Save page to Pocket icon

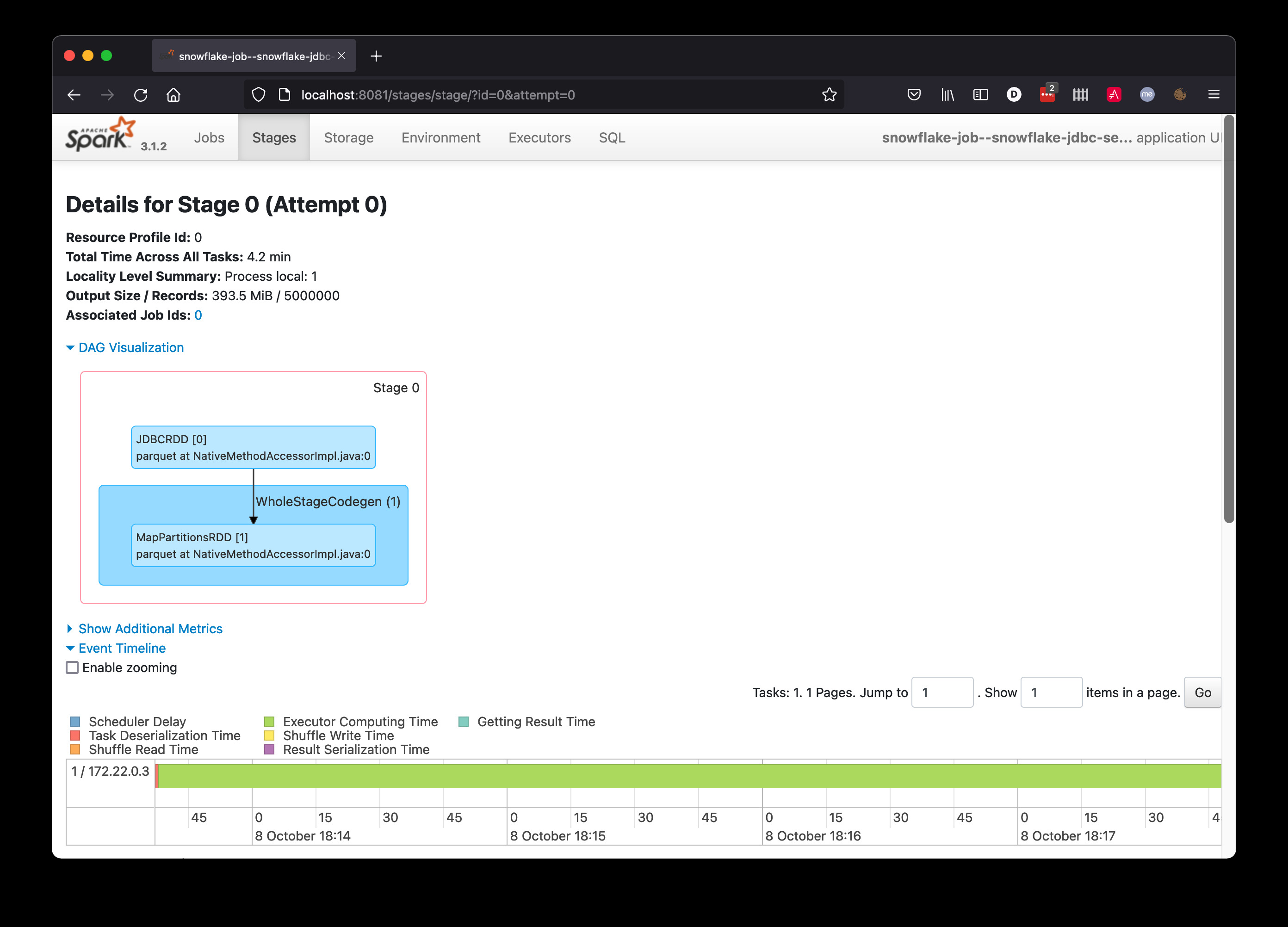(x=914, y=95)
